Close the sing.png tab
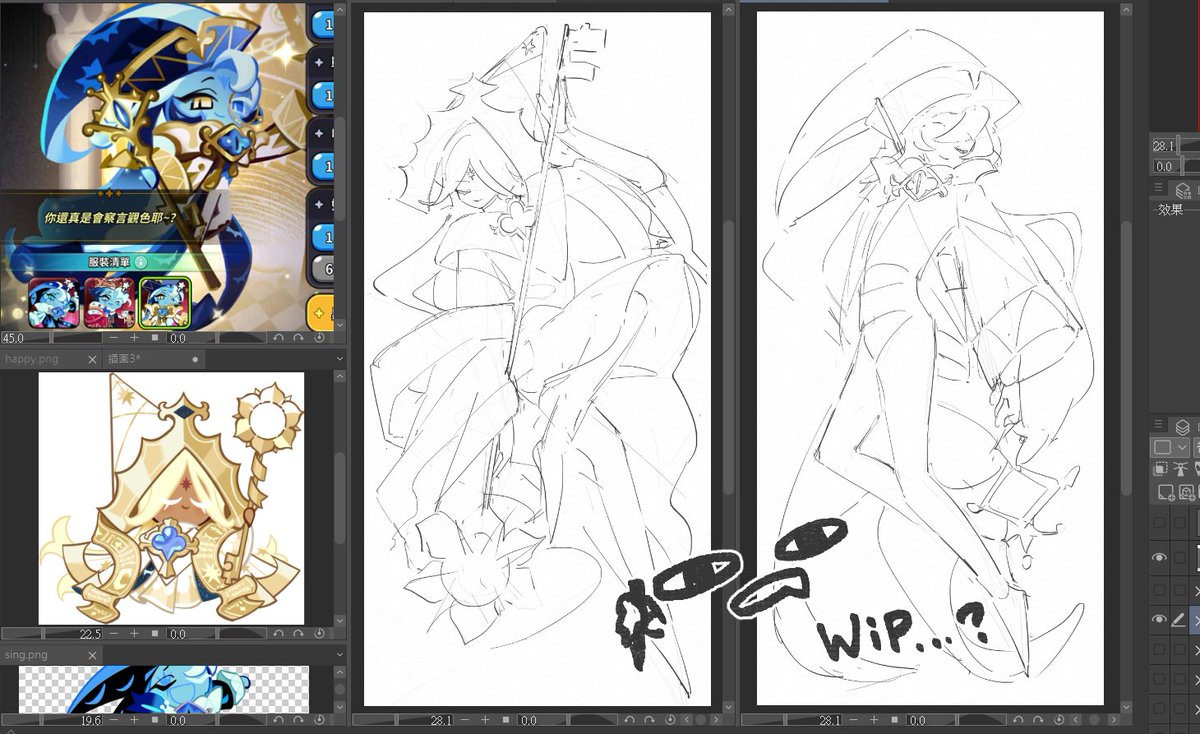 (x=92, y=655)
